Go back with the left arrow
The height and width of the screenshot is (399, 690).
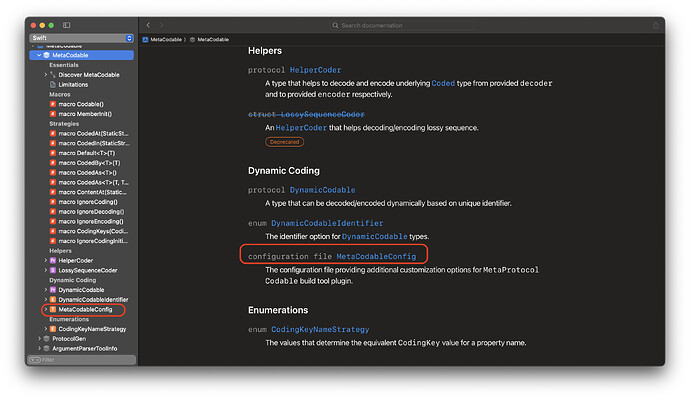click(148, 25)
